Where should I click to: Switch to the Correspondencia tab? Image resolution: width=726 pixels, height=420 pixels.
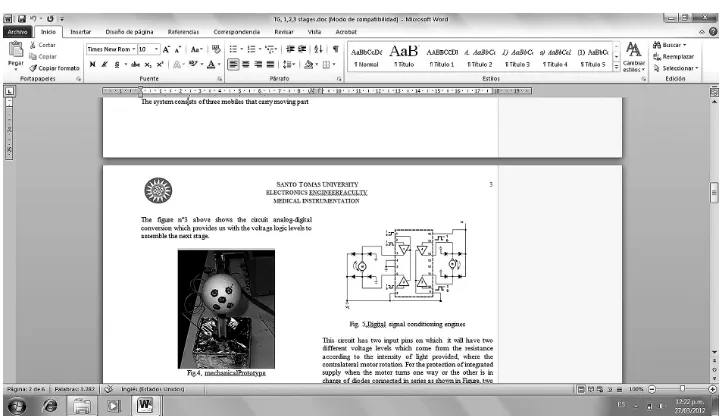(x=237, y=31)
